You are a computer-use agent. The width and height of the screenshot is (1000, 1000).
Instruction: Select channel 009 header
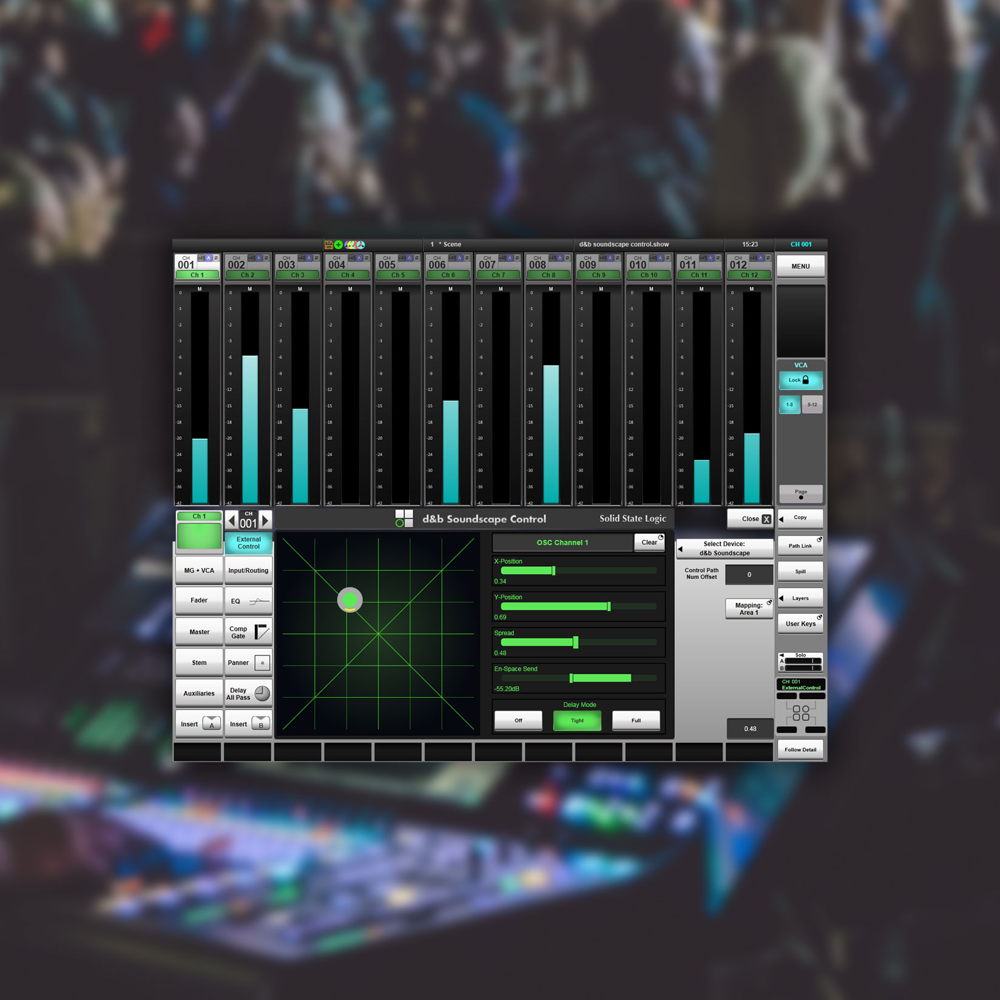pyautogui.click(x=599, y=267)
